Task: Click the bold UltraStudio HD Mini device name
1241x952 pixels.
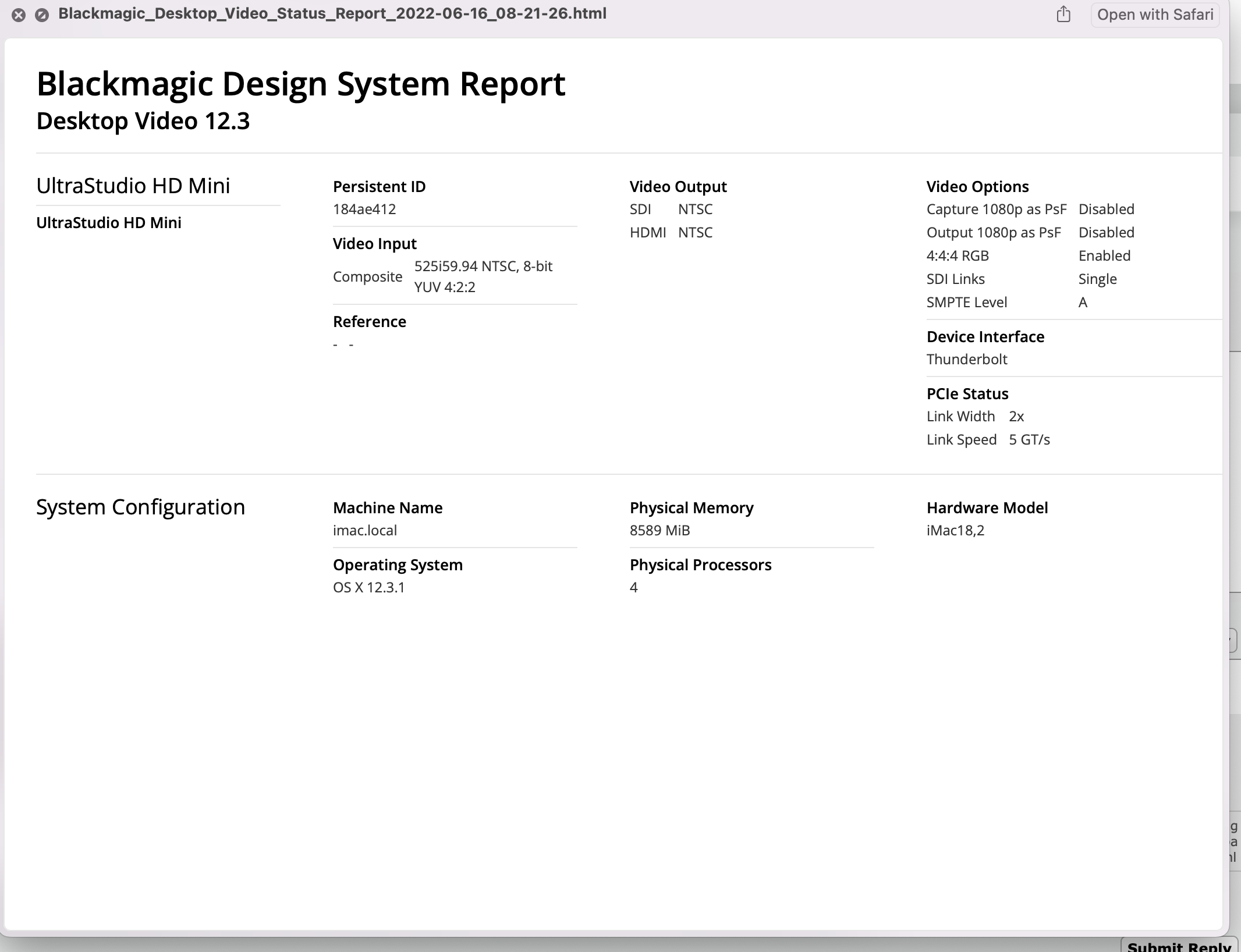Action: 109,223
